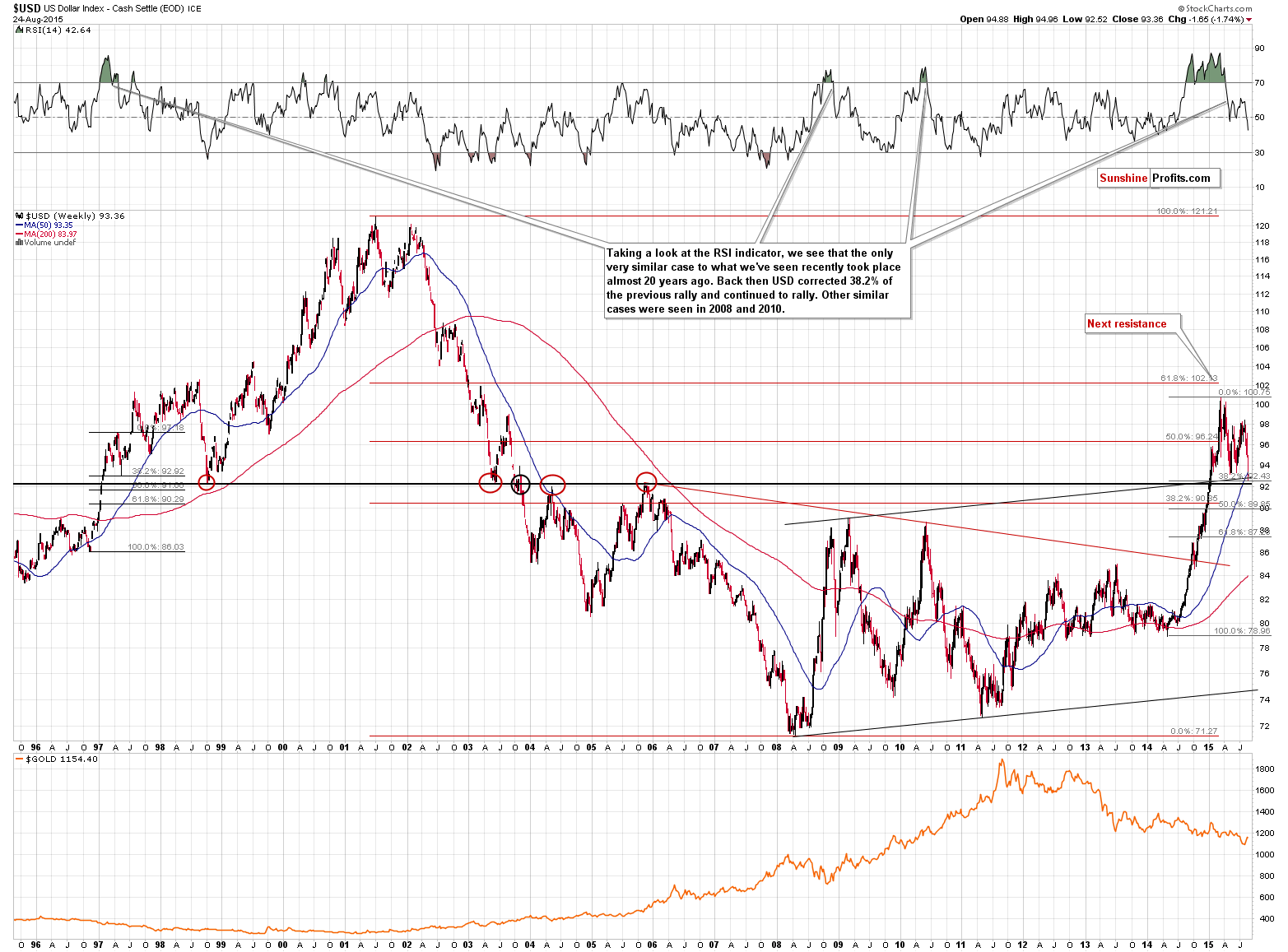
Task: Click the orange $GOLD legend line marker
Action: click(20, 759)
